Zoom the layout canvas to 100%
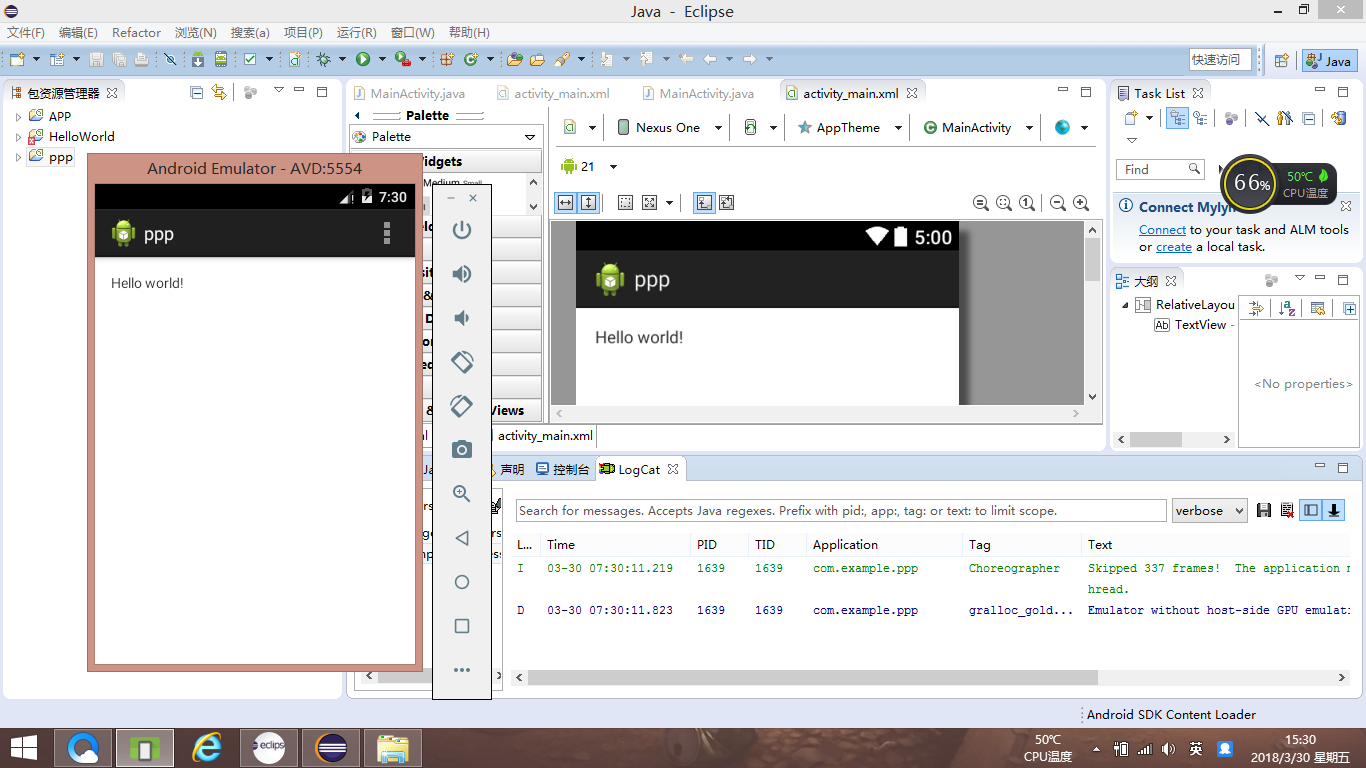 pyautogui.click(x=1028, y=203)
